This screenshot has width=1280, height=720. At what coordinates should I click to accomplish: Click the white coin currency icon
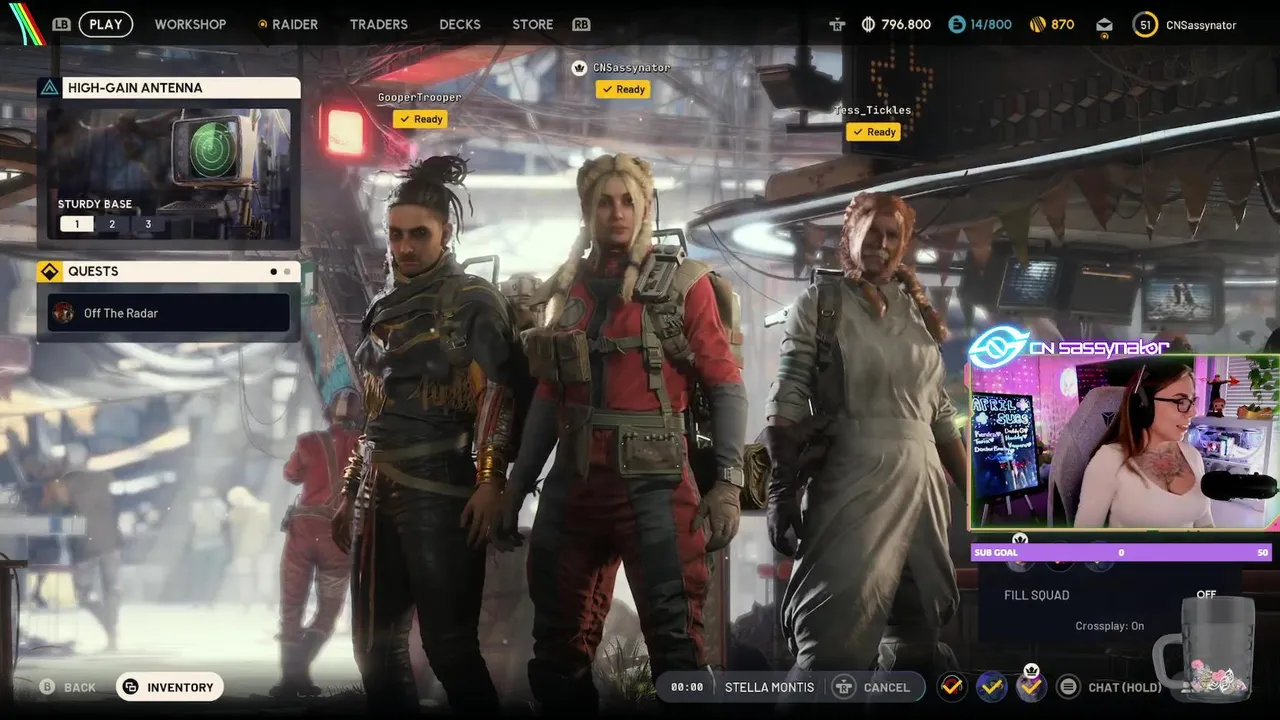click(x=867, y=24)
